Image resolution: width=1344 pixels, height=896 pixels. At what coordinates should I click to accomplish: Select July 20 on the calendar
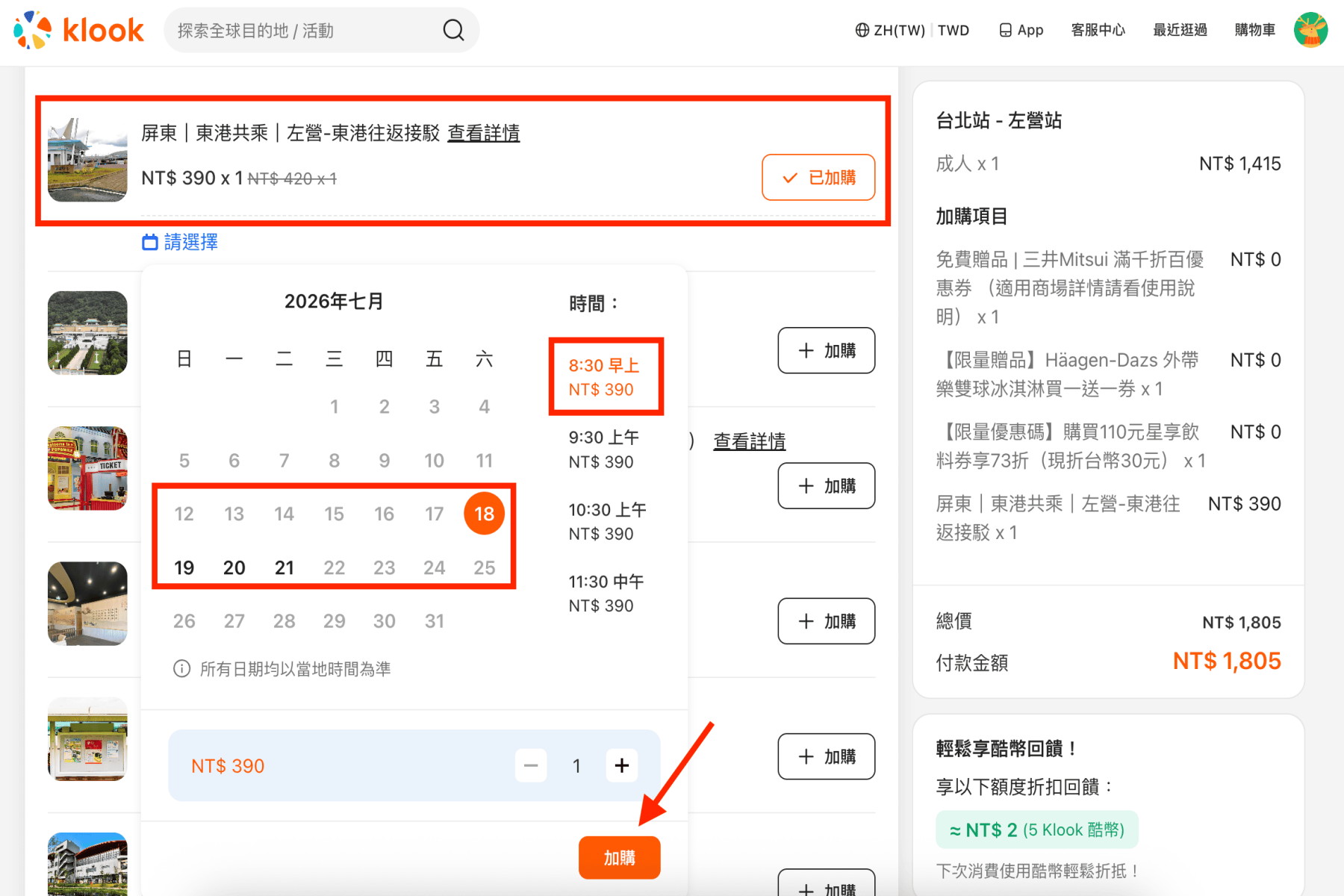(x=234, y=567)
